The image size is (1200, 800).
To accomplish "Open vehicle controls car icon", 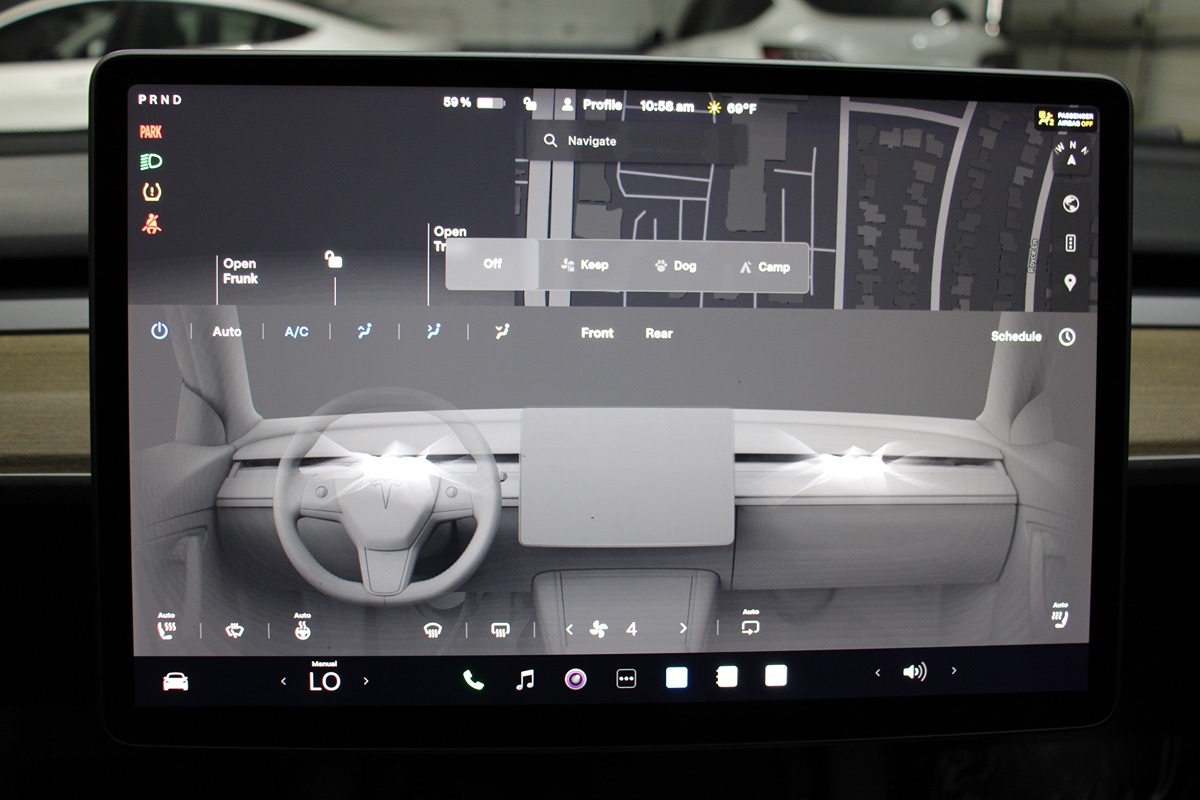I will (176, 681).
